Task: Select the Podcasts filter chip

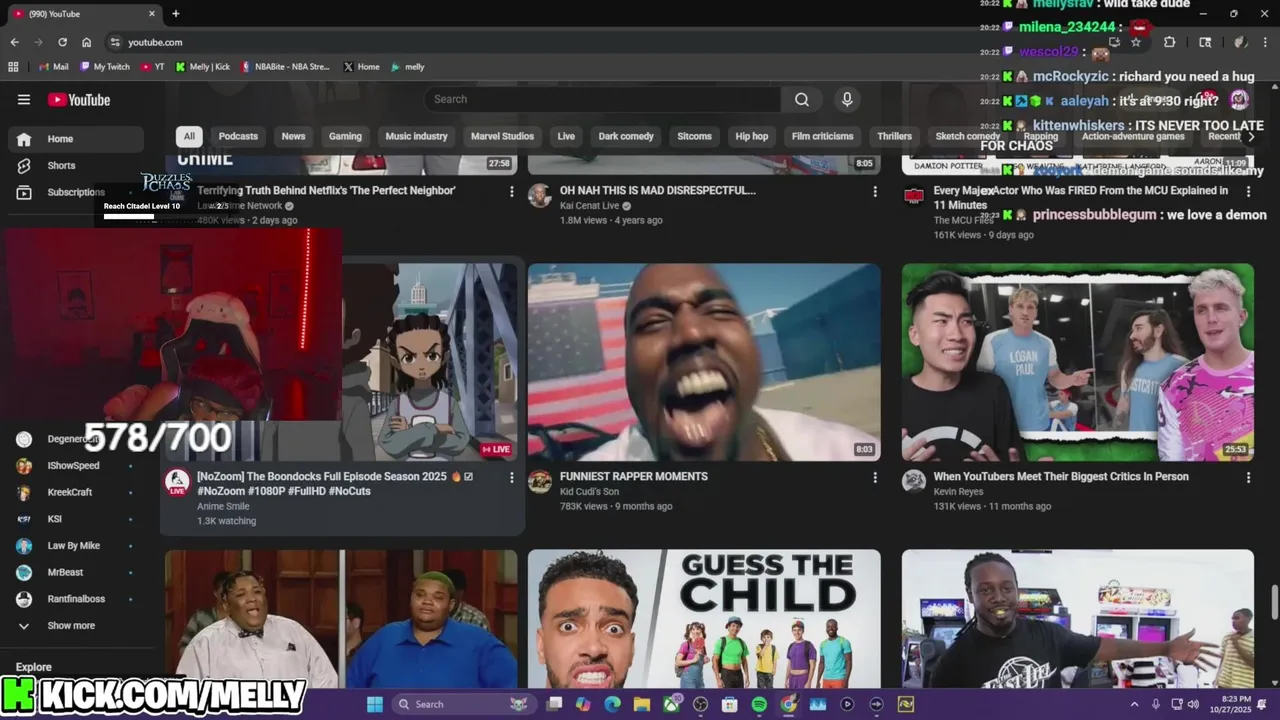Action: click(x=238, y=136)
